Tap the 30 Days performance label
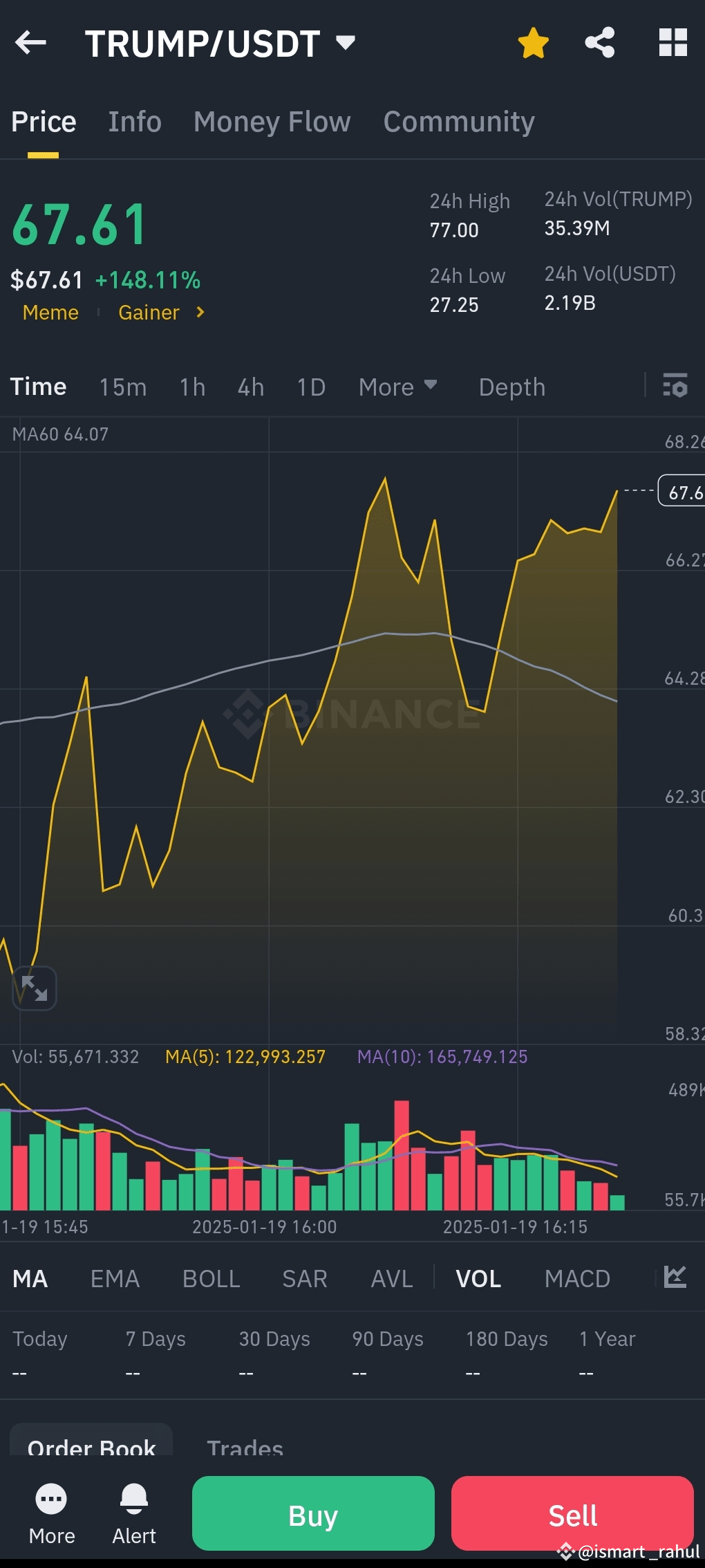 (274, 1339)
